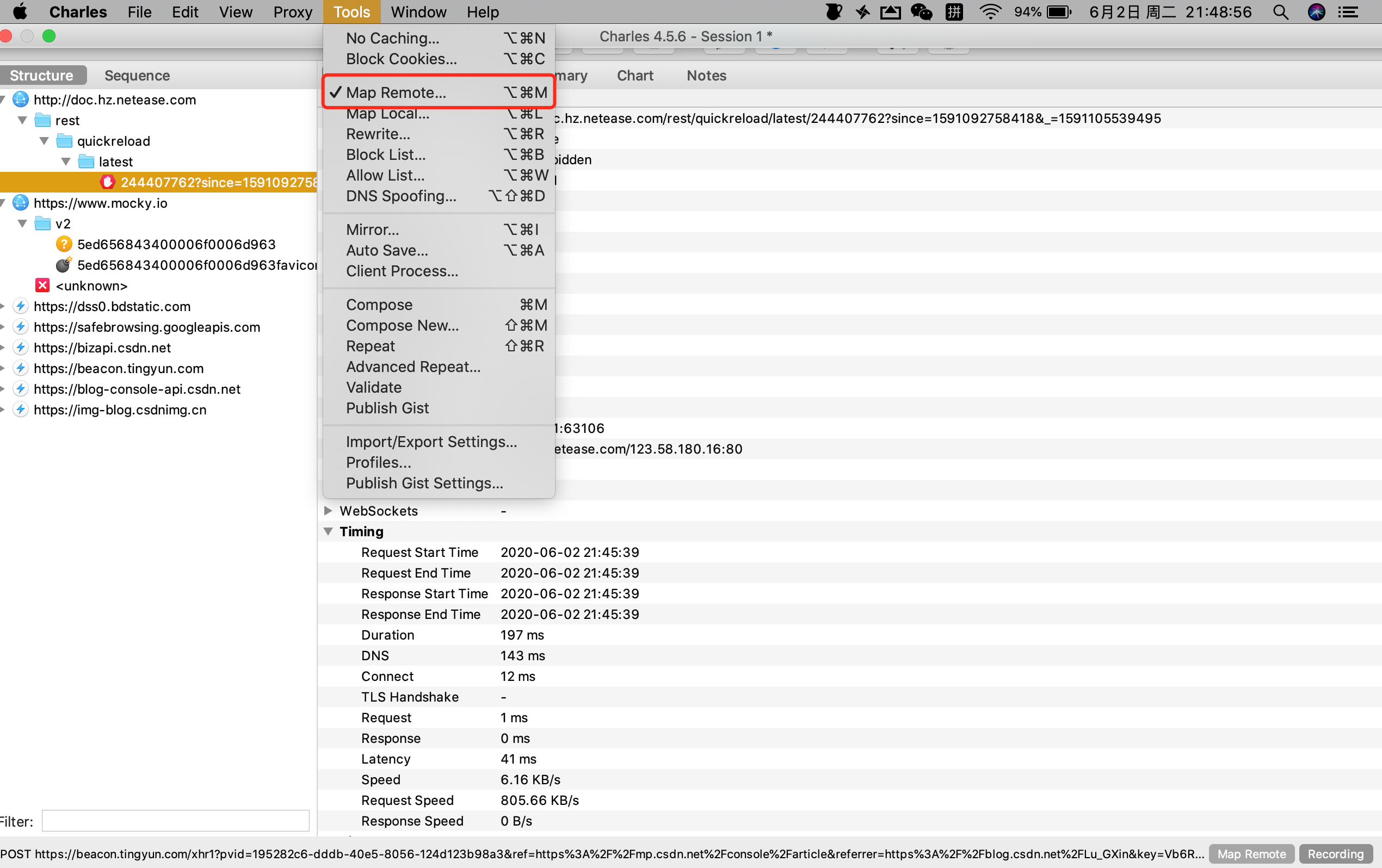Collapse the quickreload folder node
The width and height of the screenshot is (1382, 868).
pyautogui.click(x=44, y=140)
